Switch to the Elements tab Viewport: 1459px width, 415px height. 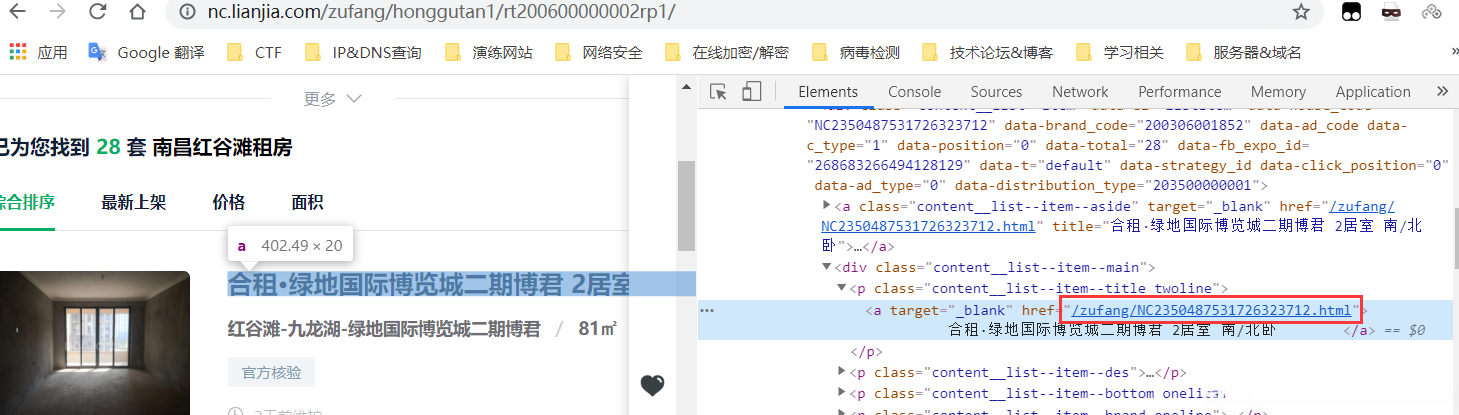point(828,92)
